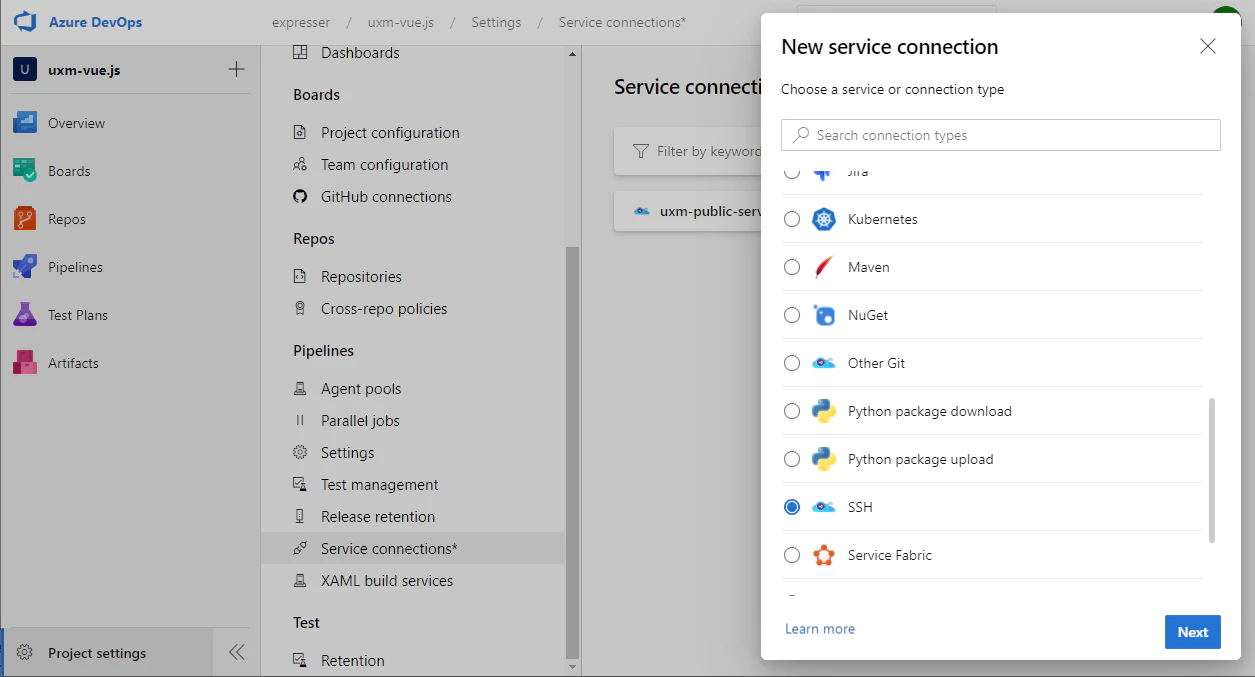This screenshot has width=1255, height=677.
Task: Select the Python package download radio button
Action: [x=792, y=411]
